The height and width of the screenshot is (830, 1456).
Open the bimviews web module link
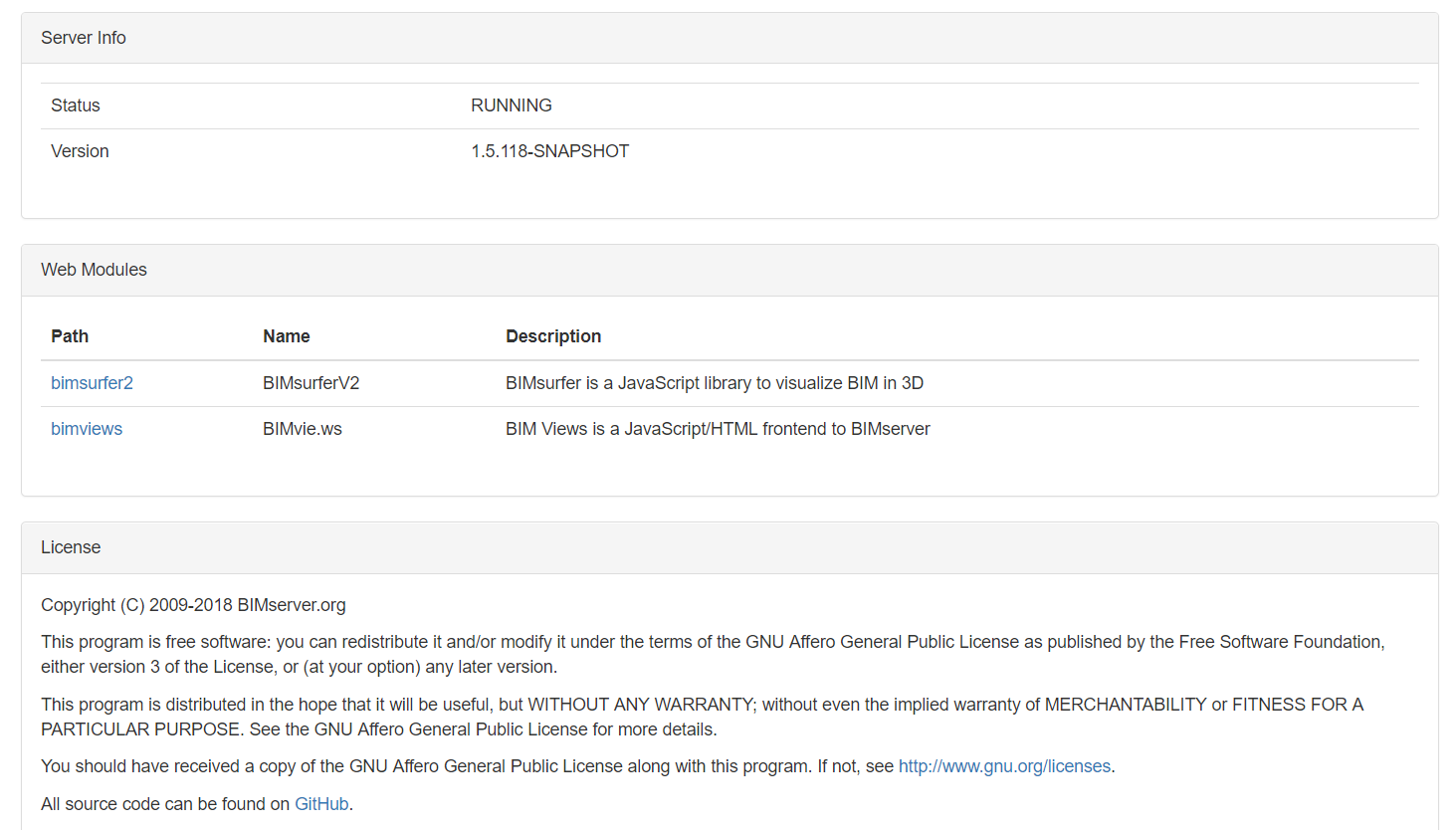point(87,429)
